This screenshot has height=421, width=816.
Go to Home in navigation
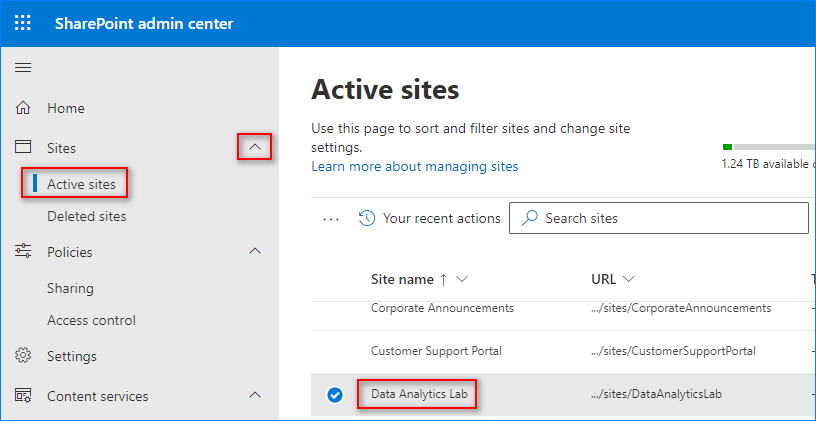(66, 108)
